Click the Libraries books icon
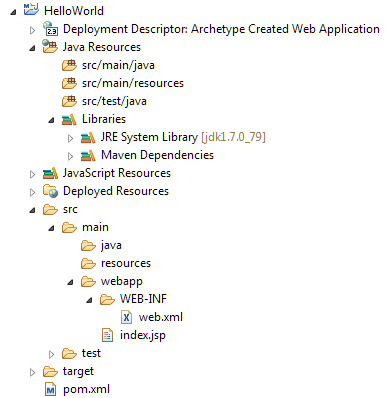Image resolution: width=386 pixels, height=398 pixels. (x=69, y=119)
